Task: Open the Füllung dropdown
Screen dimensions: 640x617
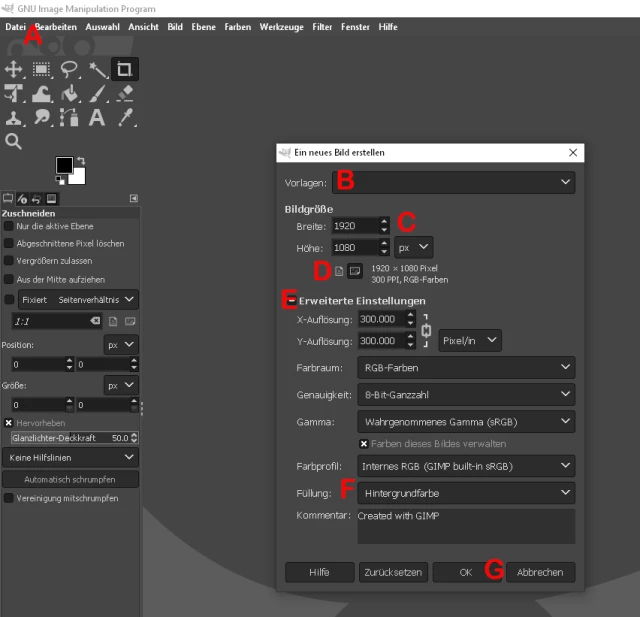Action: click(x=466, y=493)
